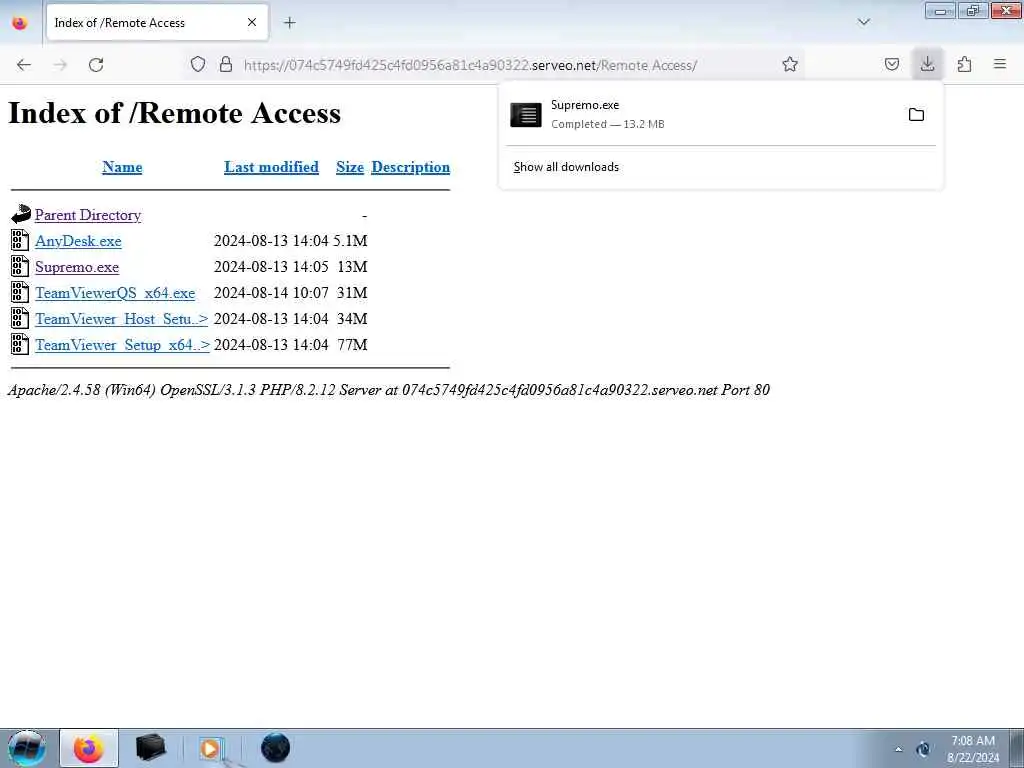Click Show all downloads
Screen dimensions: 1024x768
click(x=566, y=167)
